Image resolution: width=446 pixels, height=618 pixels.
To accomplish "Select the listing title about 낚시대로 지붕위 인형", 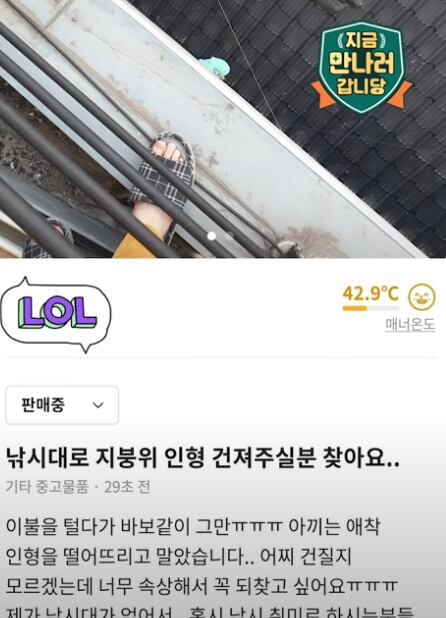I will (203, 458).
